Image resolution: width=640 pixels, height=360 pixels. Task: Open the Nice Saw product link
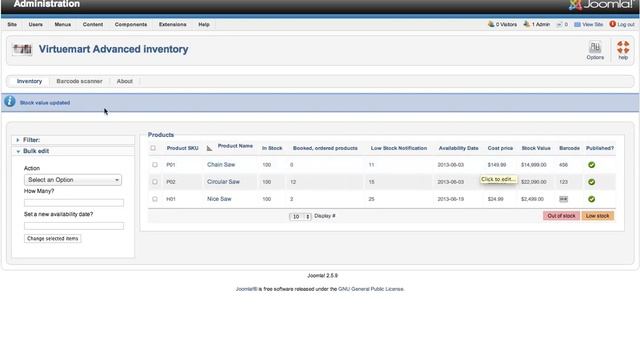tap(219, 199)
